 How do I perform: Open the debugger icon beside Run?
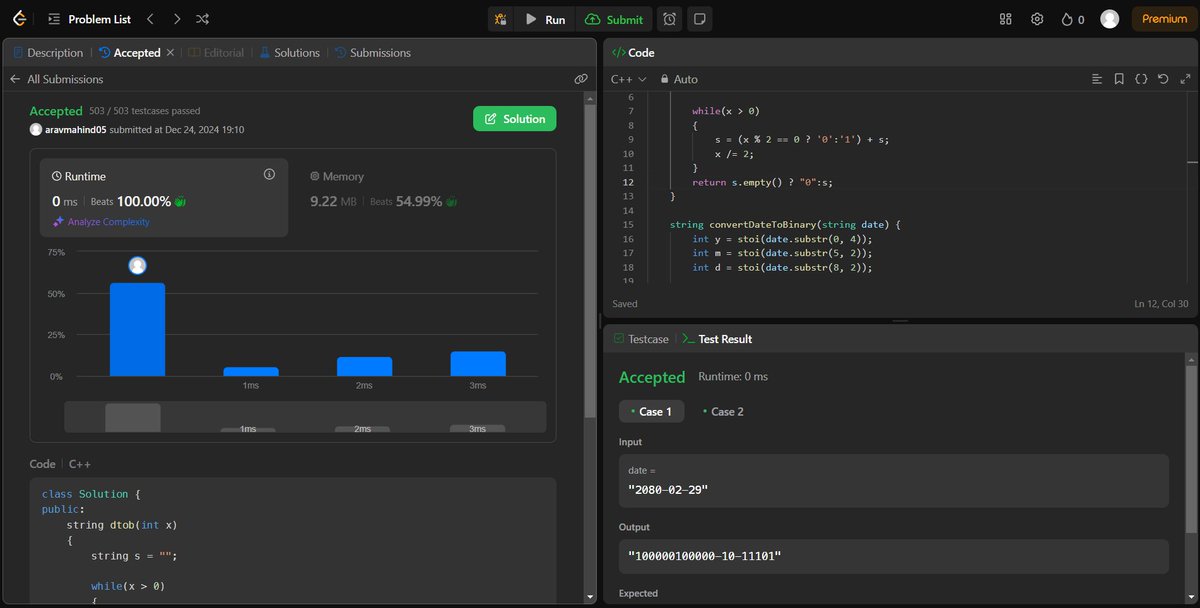tap(501, 18)
